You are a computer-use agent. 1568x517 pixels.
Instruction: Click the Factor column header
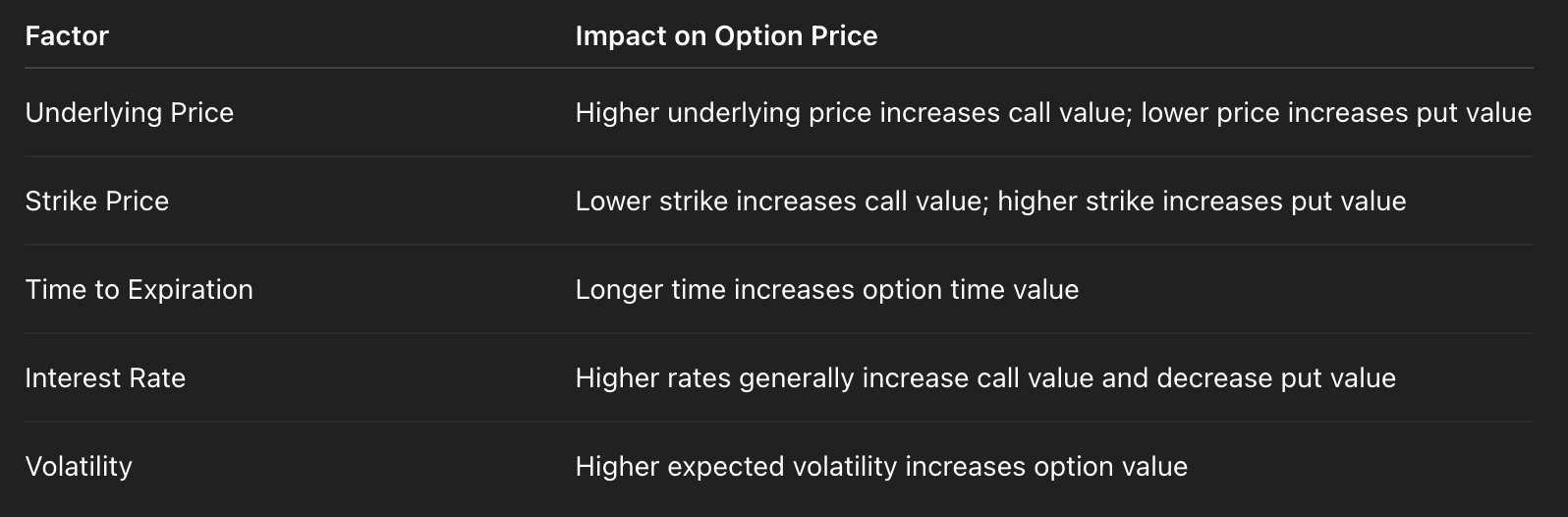[67, 36]
